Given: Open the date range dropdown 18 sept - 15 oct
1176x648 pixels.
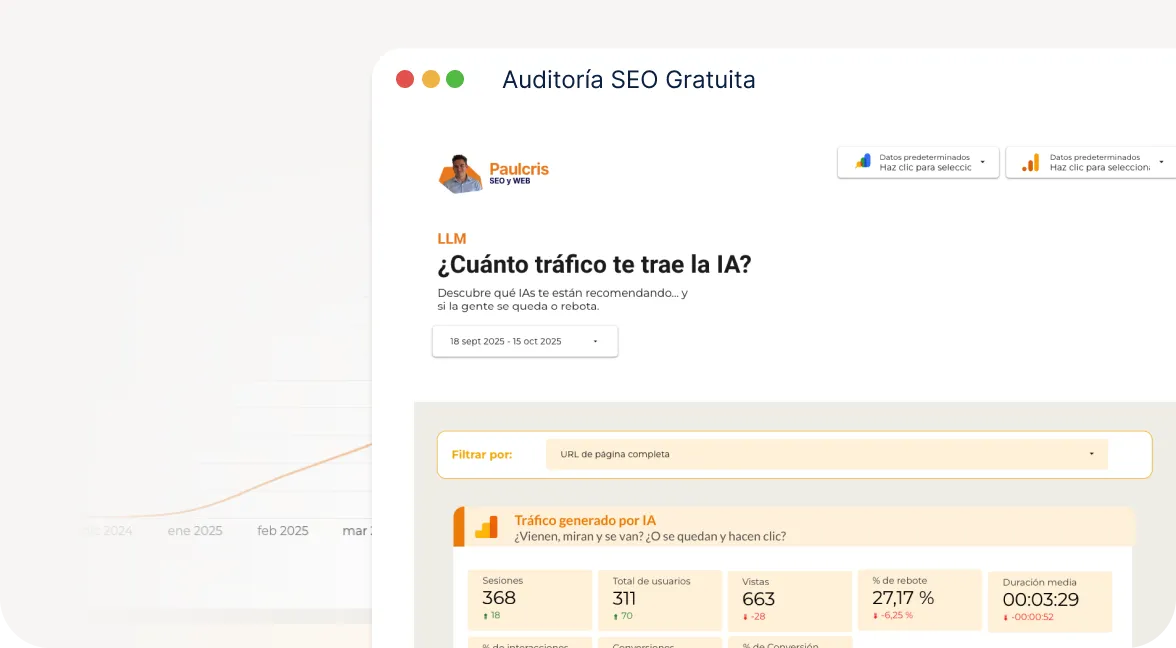Looking at the screenshot, I should 525,341.
